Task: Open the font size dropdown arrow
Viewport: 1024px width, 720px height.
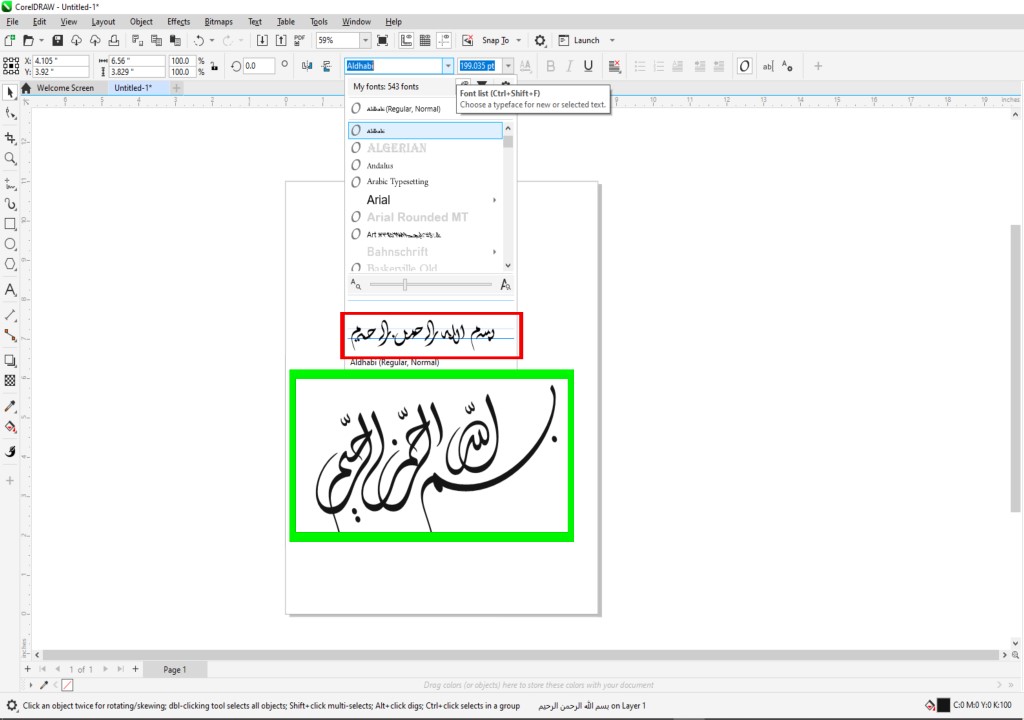Action: tap(508, 66)
